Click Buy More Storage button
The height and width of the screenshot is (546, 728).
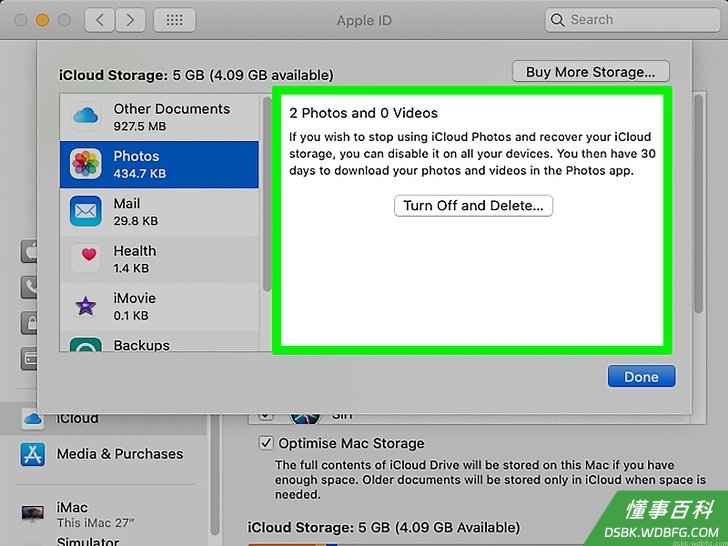pyautogui.click(x=591, y=72)
